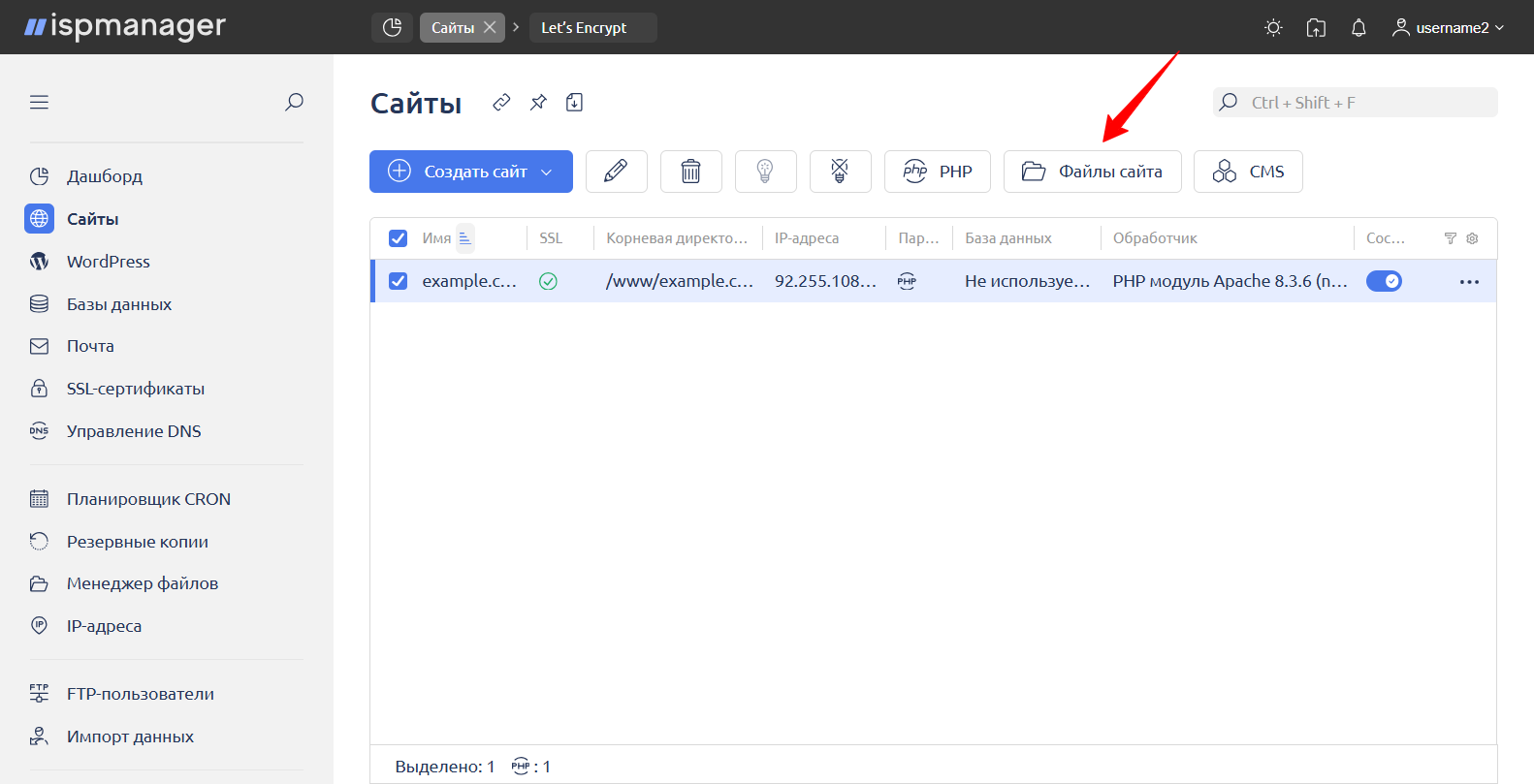Toggle the select-all checkbox in header

tap(398, 238)
